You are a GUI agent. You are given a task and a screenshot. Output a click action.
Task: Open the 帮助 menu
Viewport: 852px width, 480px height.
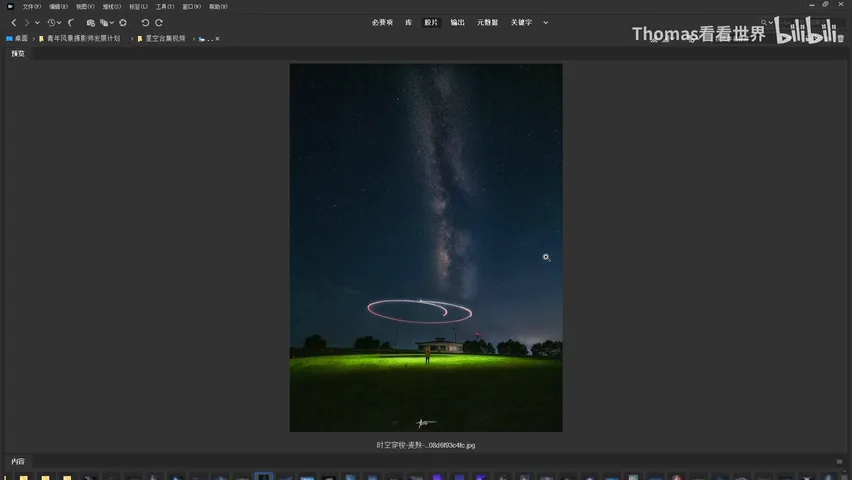coord(218,7)
